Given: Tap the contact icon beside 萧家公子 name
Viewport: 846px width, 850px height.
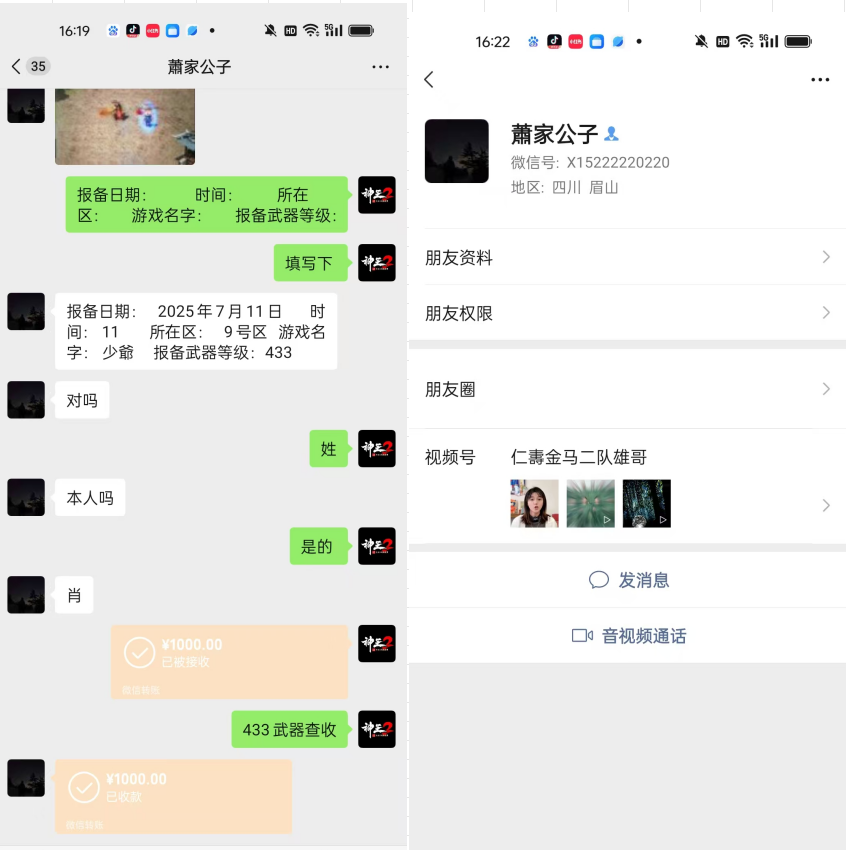Looking at the screenshot, I should tap(611, 133).
